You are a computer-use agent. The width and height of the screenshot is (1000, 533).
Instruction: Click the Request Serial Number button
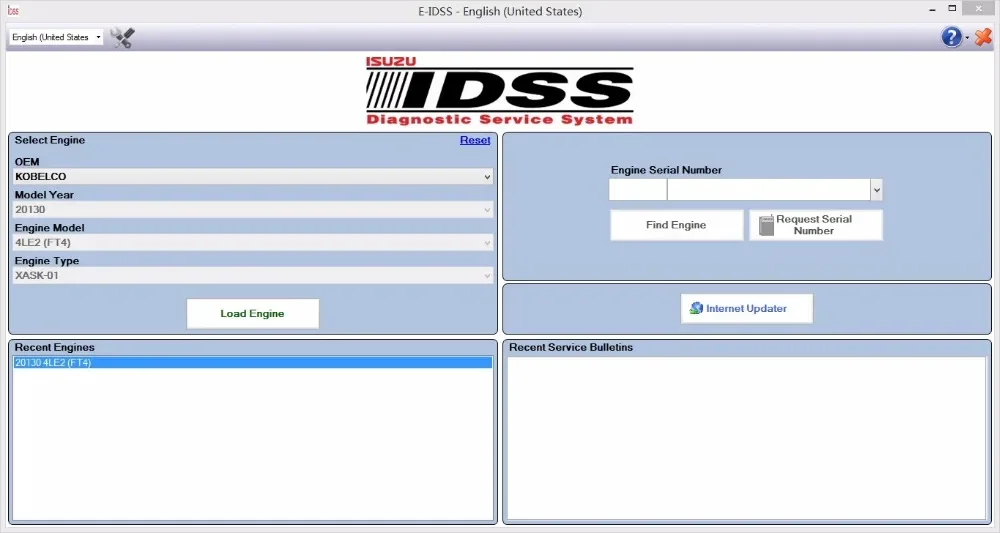(815, 225)
